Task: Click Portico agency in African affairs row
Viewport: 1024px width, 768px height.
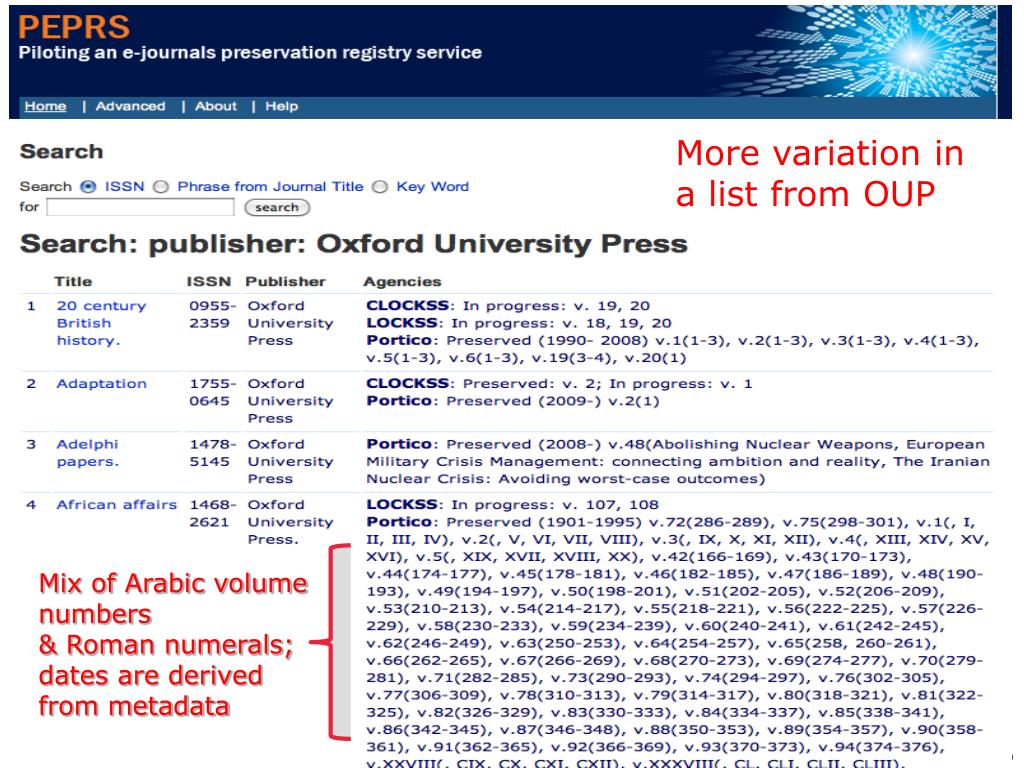Action: pos(399,522)
